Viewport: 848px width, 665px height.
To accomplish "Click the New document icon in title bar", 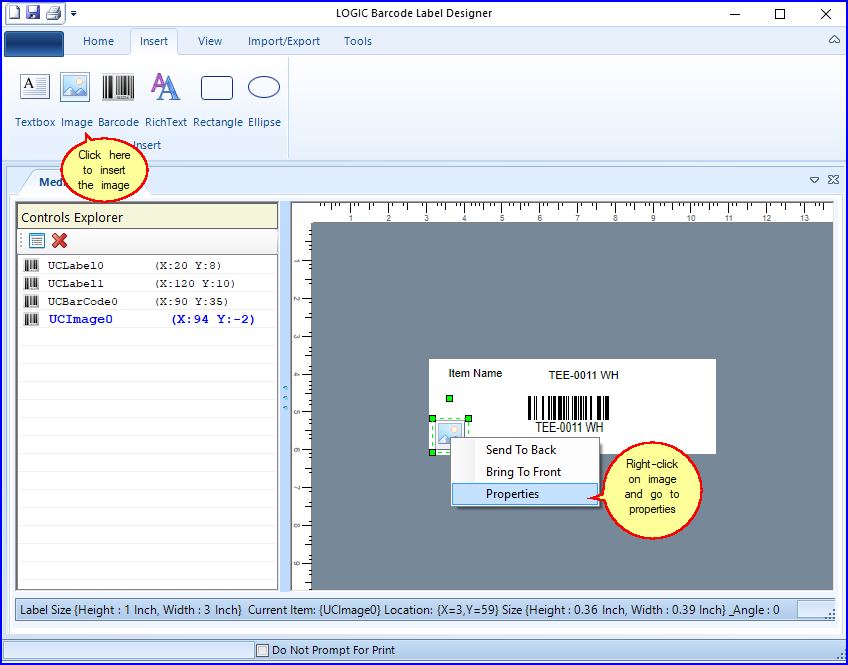I will pyautogui.click(x=15, y=12).
